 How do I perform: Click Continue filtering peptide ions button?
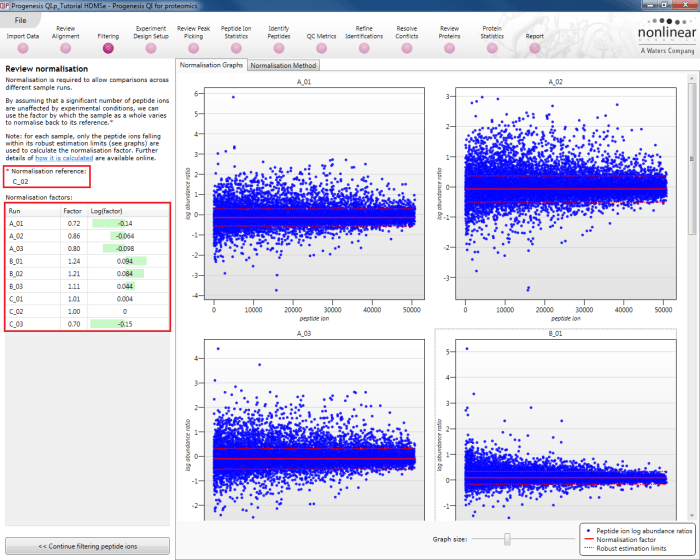coord(88,546)
